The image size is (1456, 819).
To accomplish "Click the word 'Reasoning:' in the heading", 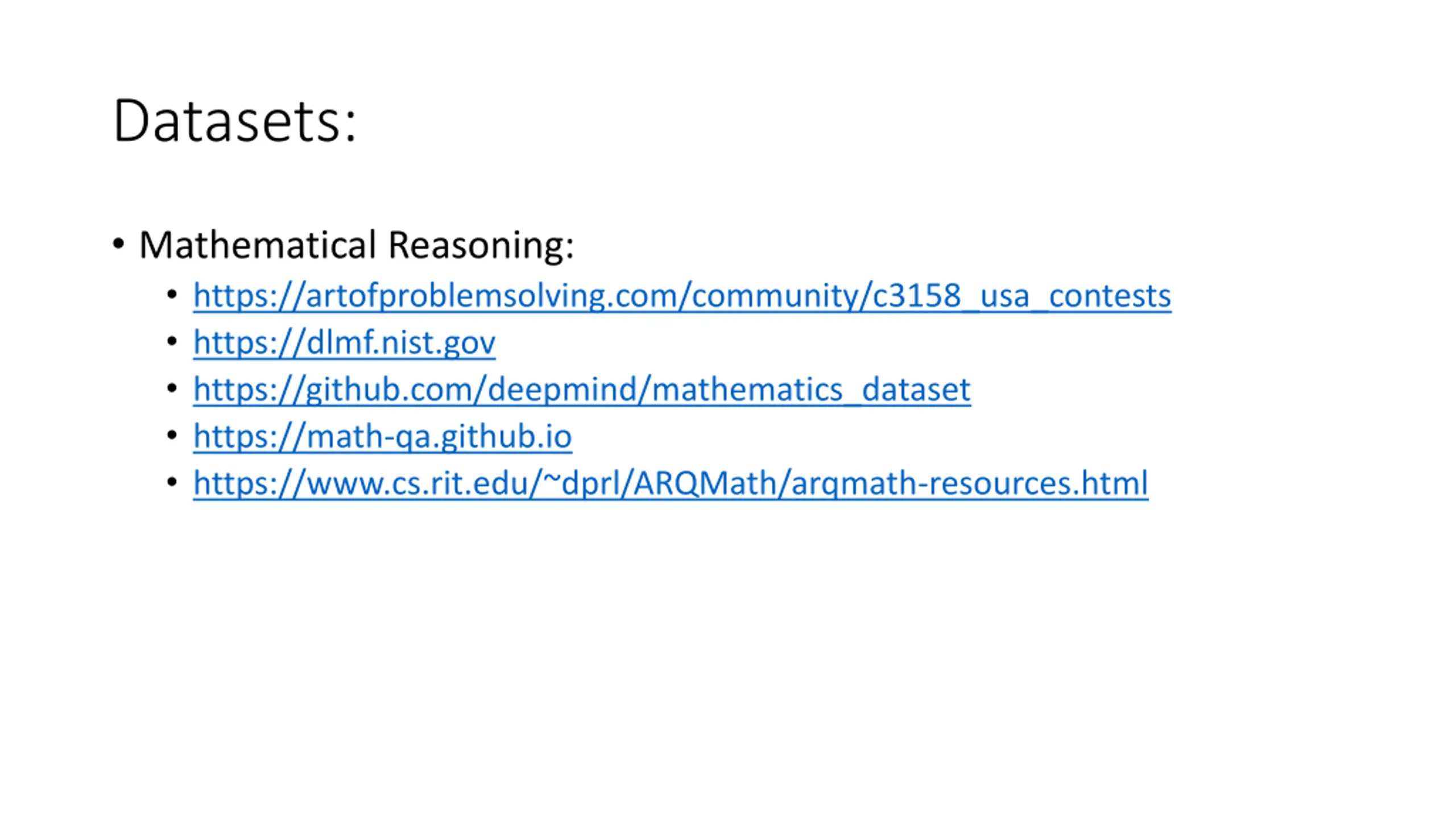I will pos(481,246).
